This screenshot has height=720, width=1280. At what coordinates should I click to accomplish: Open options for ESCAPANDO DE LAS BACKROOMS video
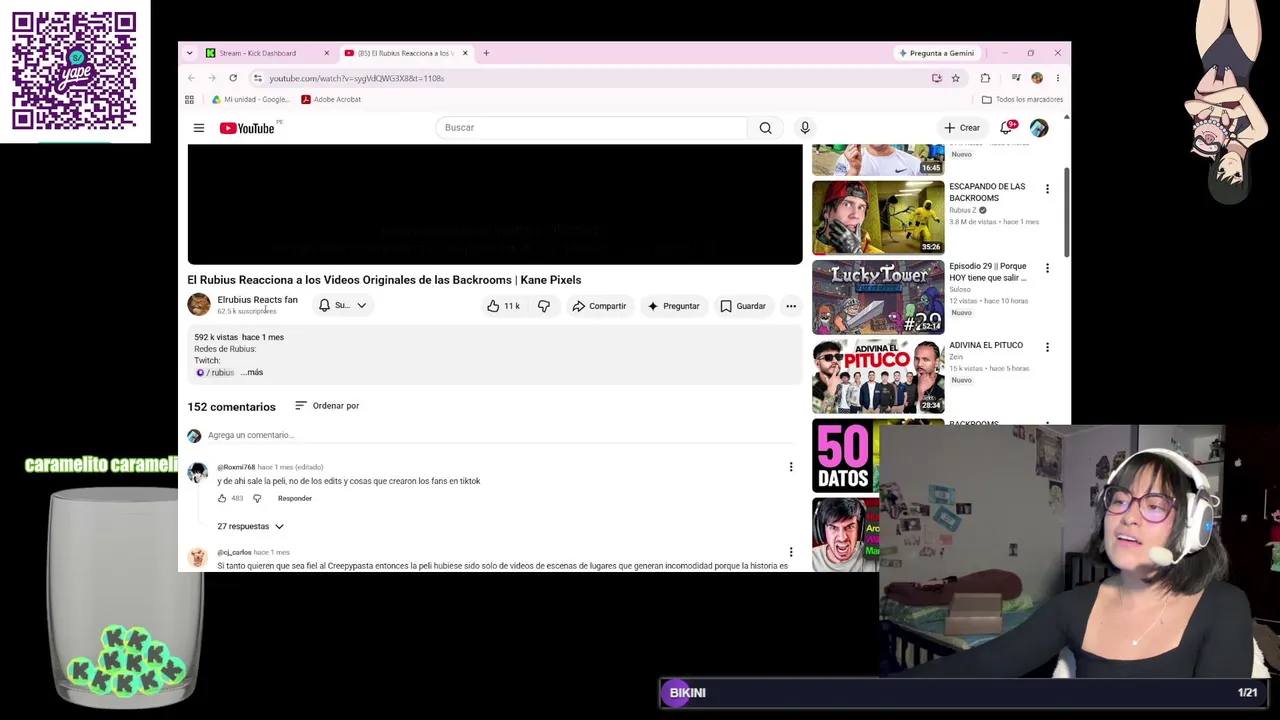[x=1047, y=189]
